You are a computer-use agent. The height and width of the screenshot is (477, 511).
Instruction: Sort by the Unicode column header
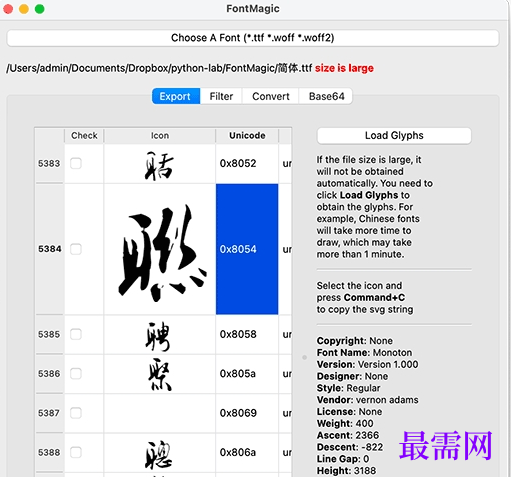[x=247, y=135]
